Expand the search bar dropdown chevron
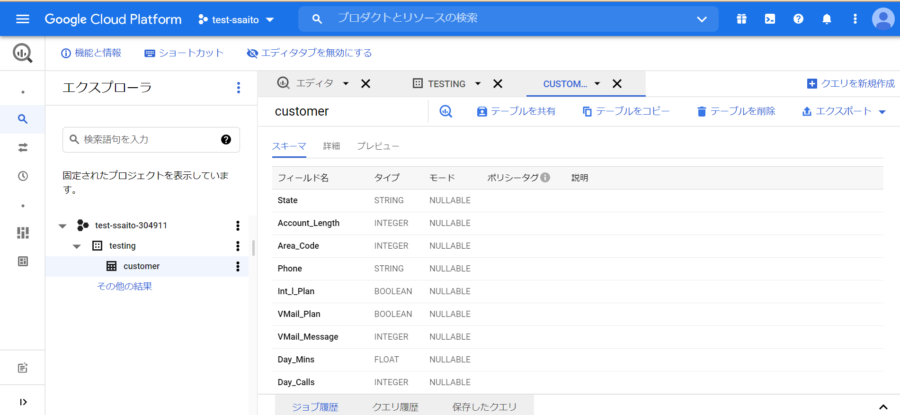 coord(701,20)
